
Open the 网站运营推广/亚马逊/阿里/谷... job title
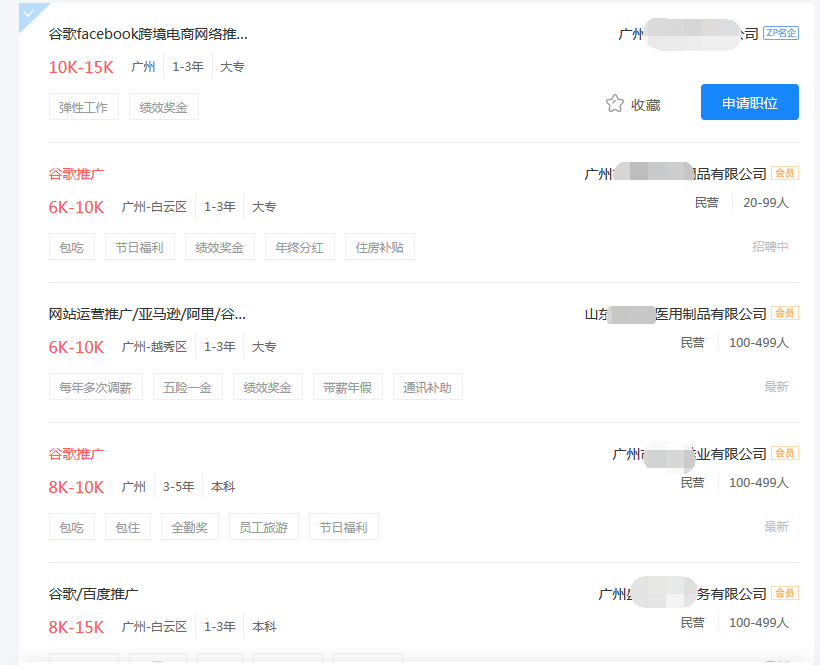(x=147, y=314)
